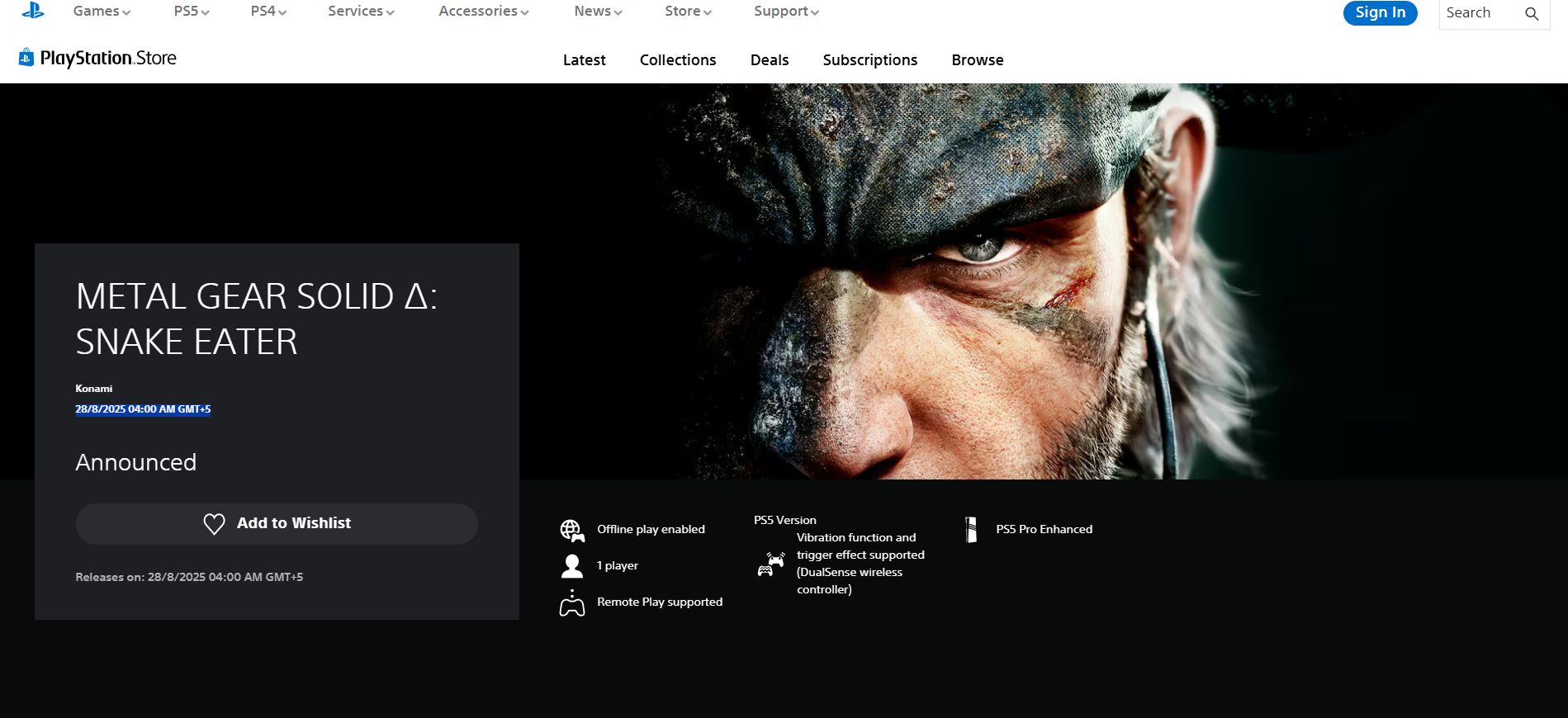Click the Remote Play supported label
This screenshot has width=1568, height=718.
660,602
